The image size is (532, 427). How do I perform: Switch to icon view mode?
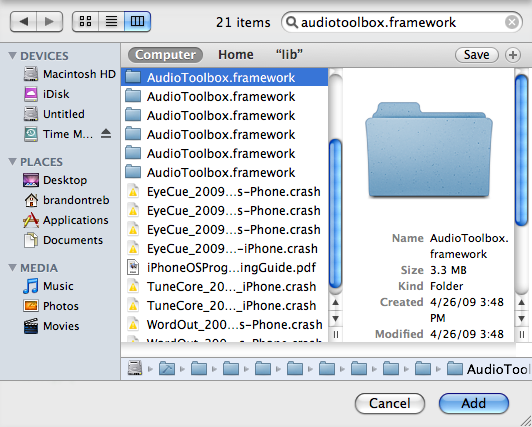[x=85, y=22]
